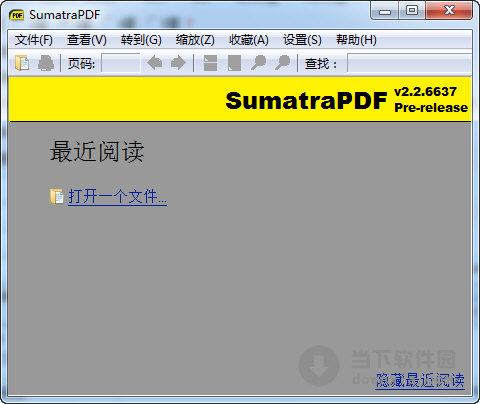This screenshot has height=404, width=480.
Task: Go to previous page arrow icon
Action: click(155, 63)
